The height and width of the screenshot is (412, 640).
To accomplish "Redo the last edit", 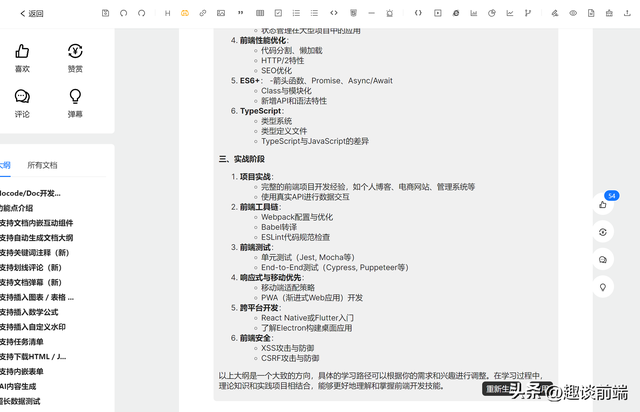I will pos(141,13).
